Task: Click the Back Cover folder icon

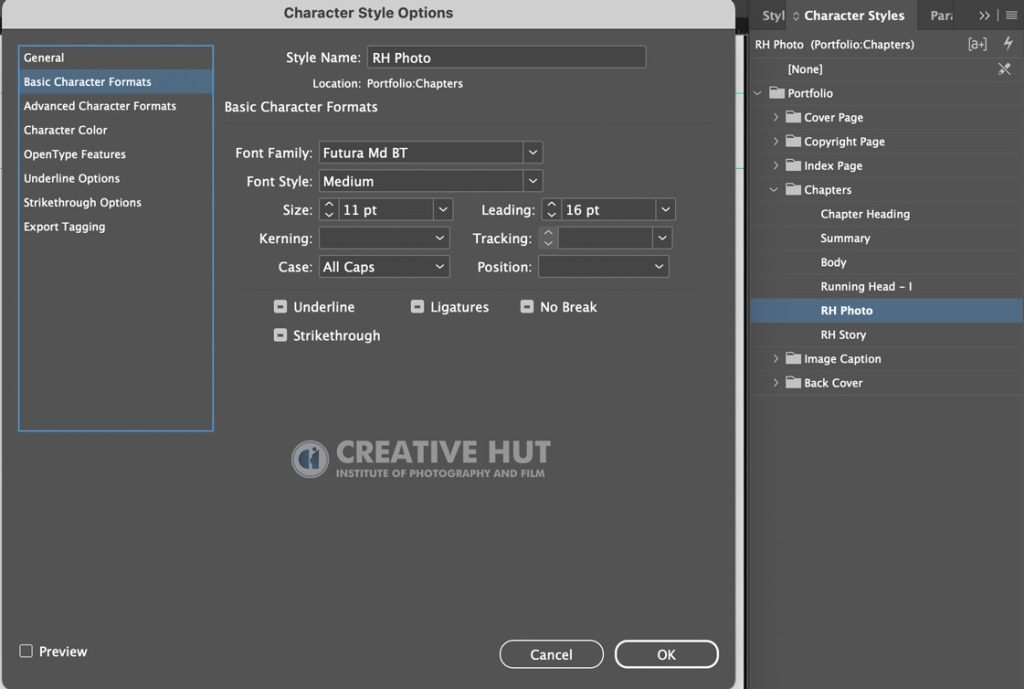Action: click(793, 382)
